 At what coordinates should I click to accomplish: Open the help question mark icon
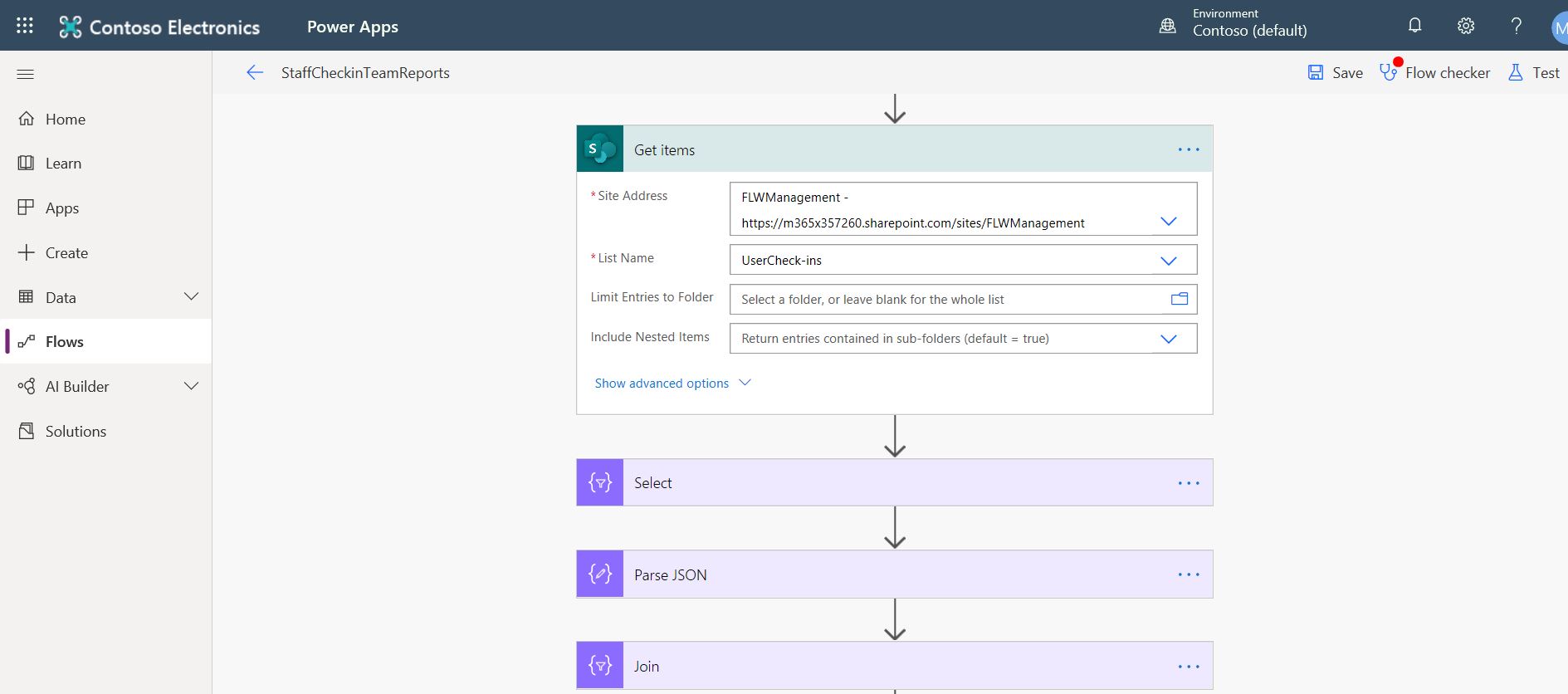pos(1516,26)
